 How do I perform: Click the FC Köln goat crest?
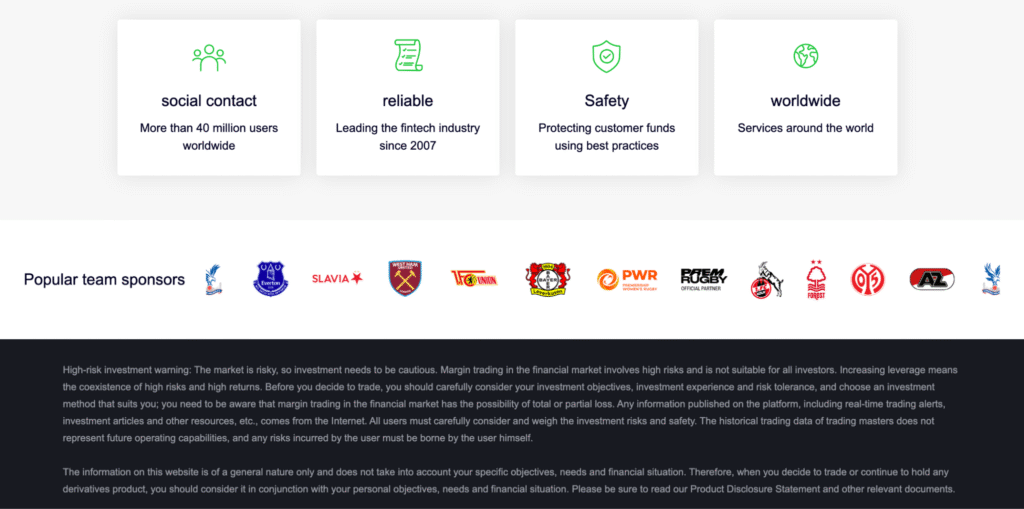(x=766, y=280)
